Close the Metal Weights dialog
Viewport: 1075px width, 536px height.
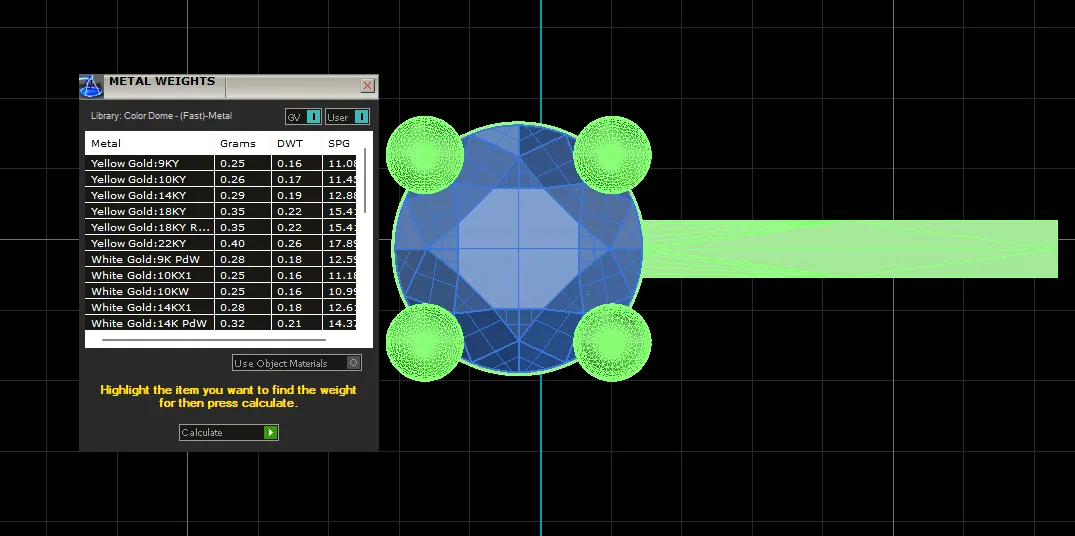(x=367, y=86)
